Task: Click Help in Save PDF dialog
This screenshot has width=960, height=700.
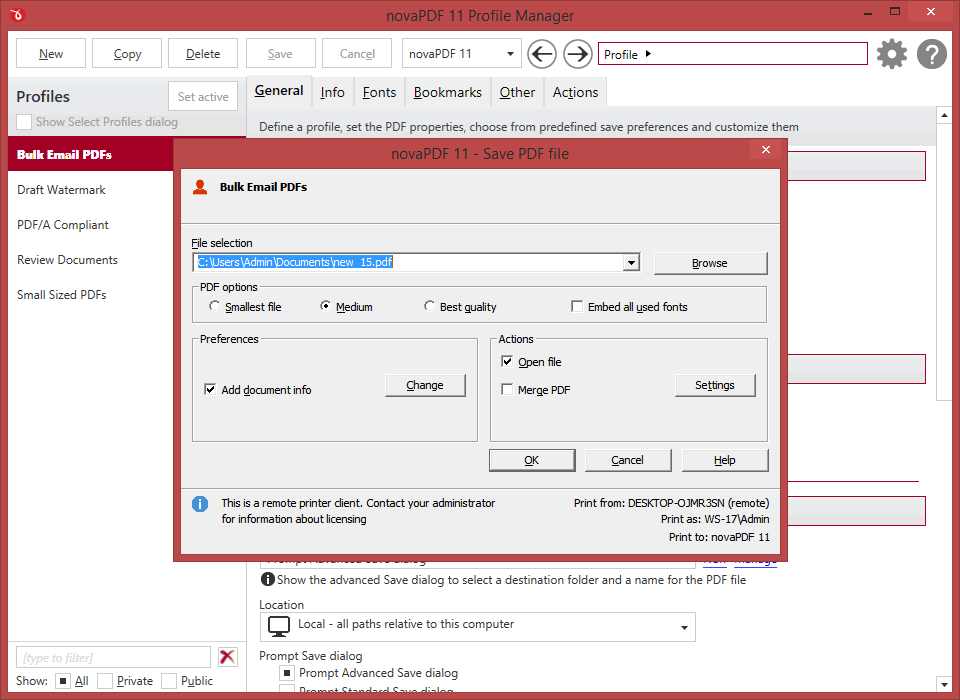Action: [725, 460]
